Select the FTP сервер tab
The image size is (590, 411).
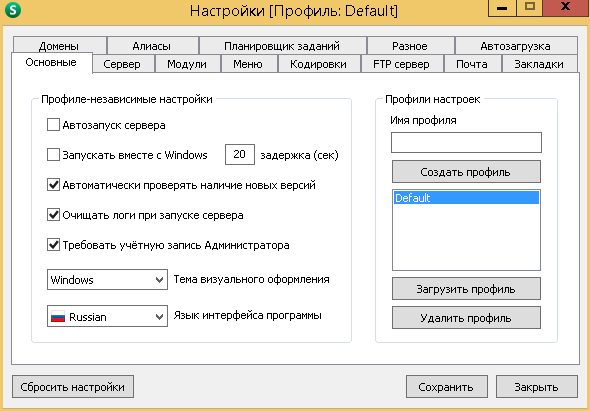click(x=402, y=64)
